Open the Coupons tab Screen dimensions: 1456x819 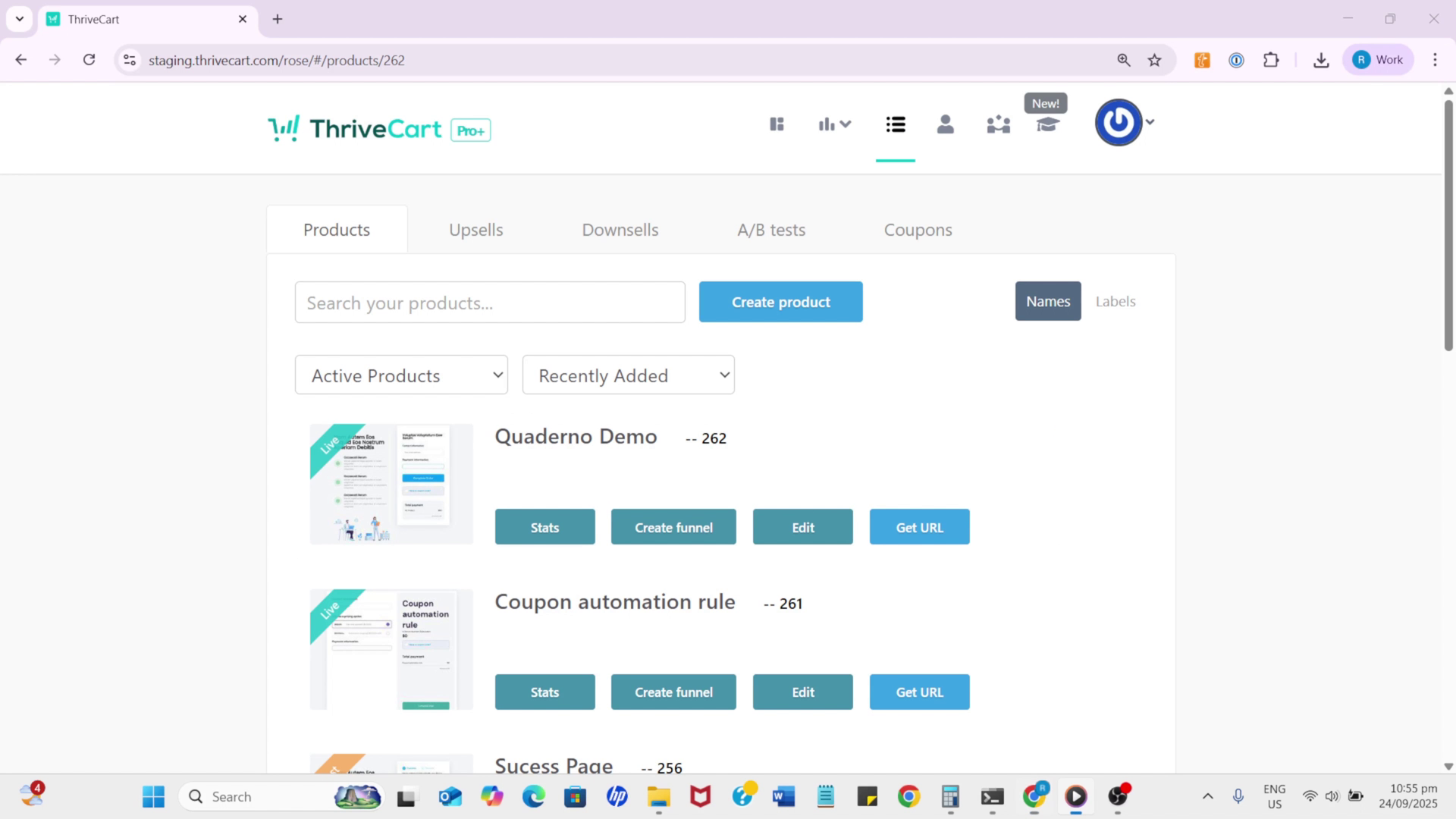click(x=918, y=229)
